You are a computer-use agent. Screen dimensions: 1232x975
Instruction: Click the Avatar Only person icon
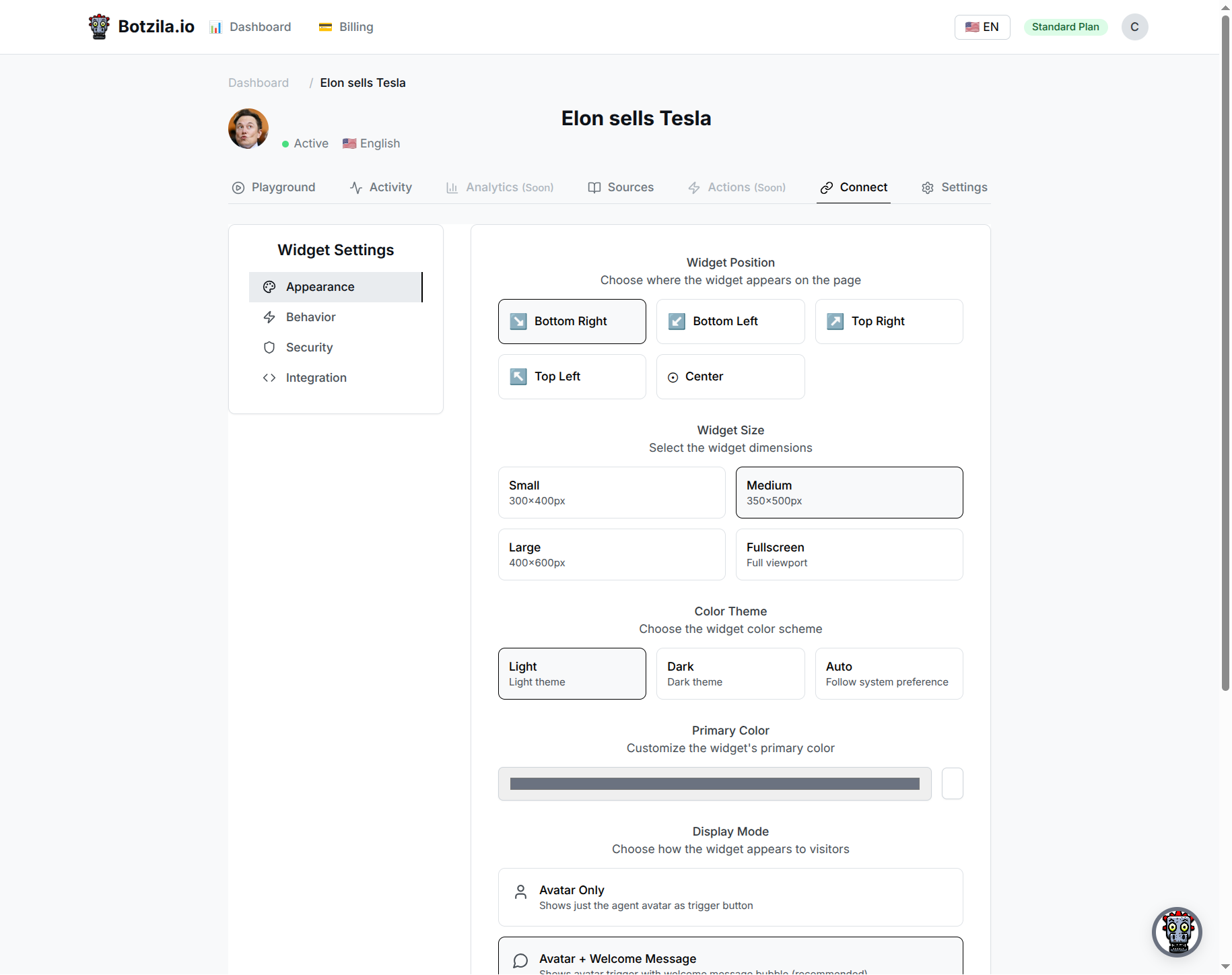[520, 892]
